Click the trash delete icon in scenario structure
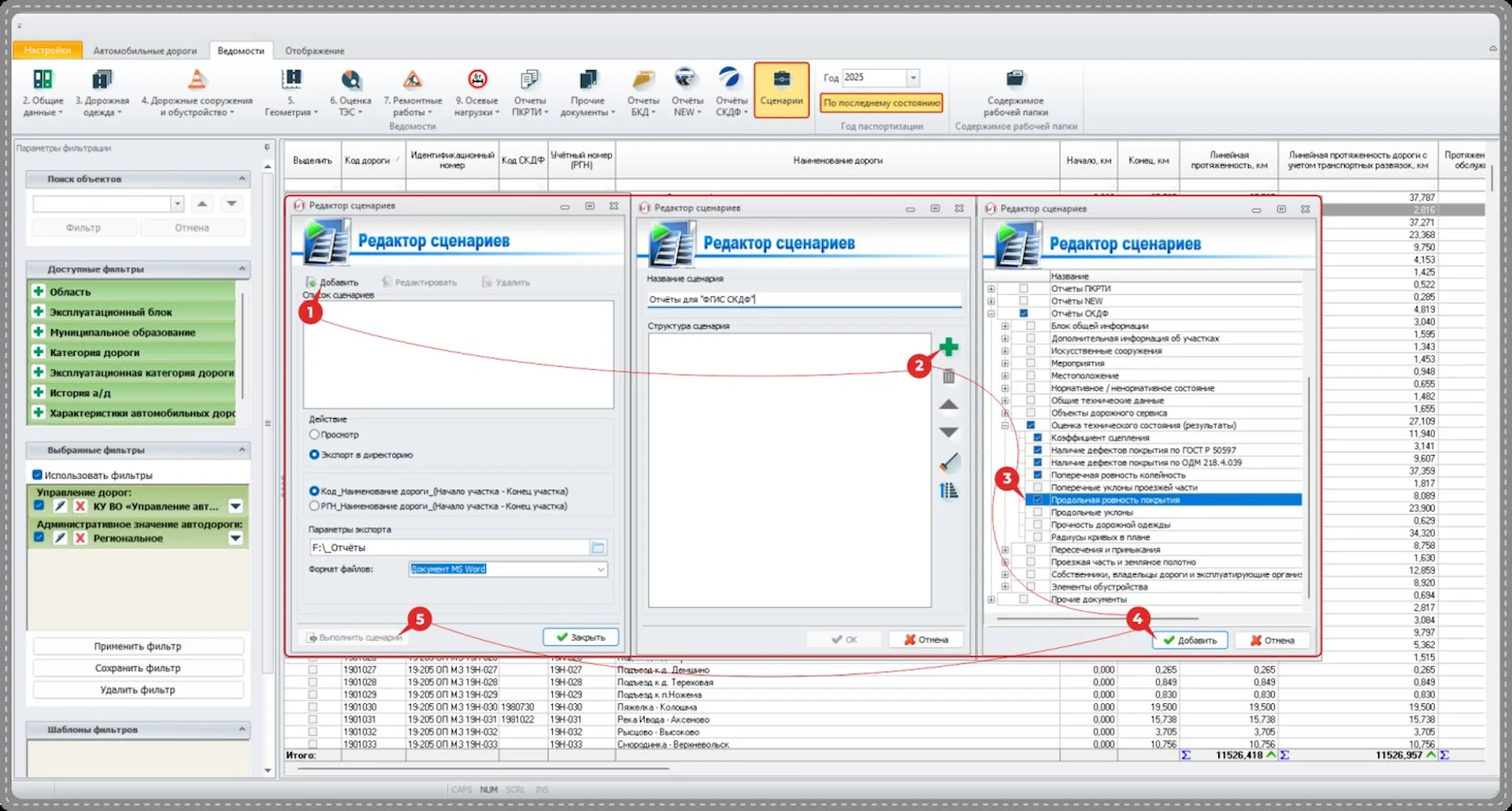Viewport: 1512px width, 811px height. click(x=949, y=377)
